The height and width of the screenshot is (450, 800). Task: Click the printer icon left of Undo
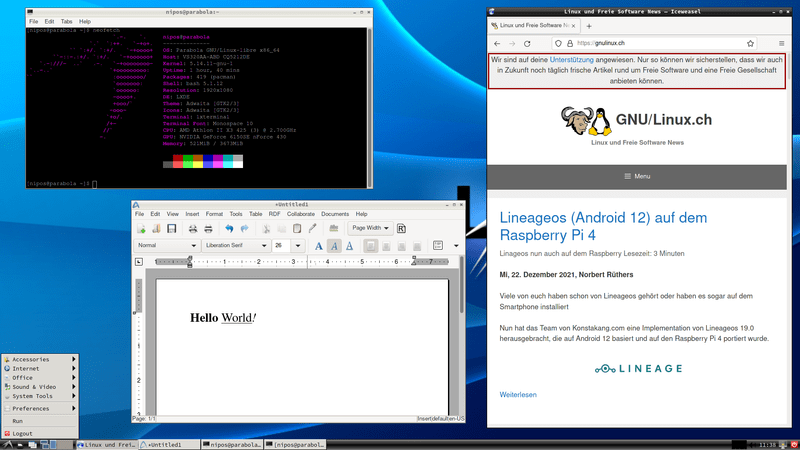click(x=208, y=229)
